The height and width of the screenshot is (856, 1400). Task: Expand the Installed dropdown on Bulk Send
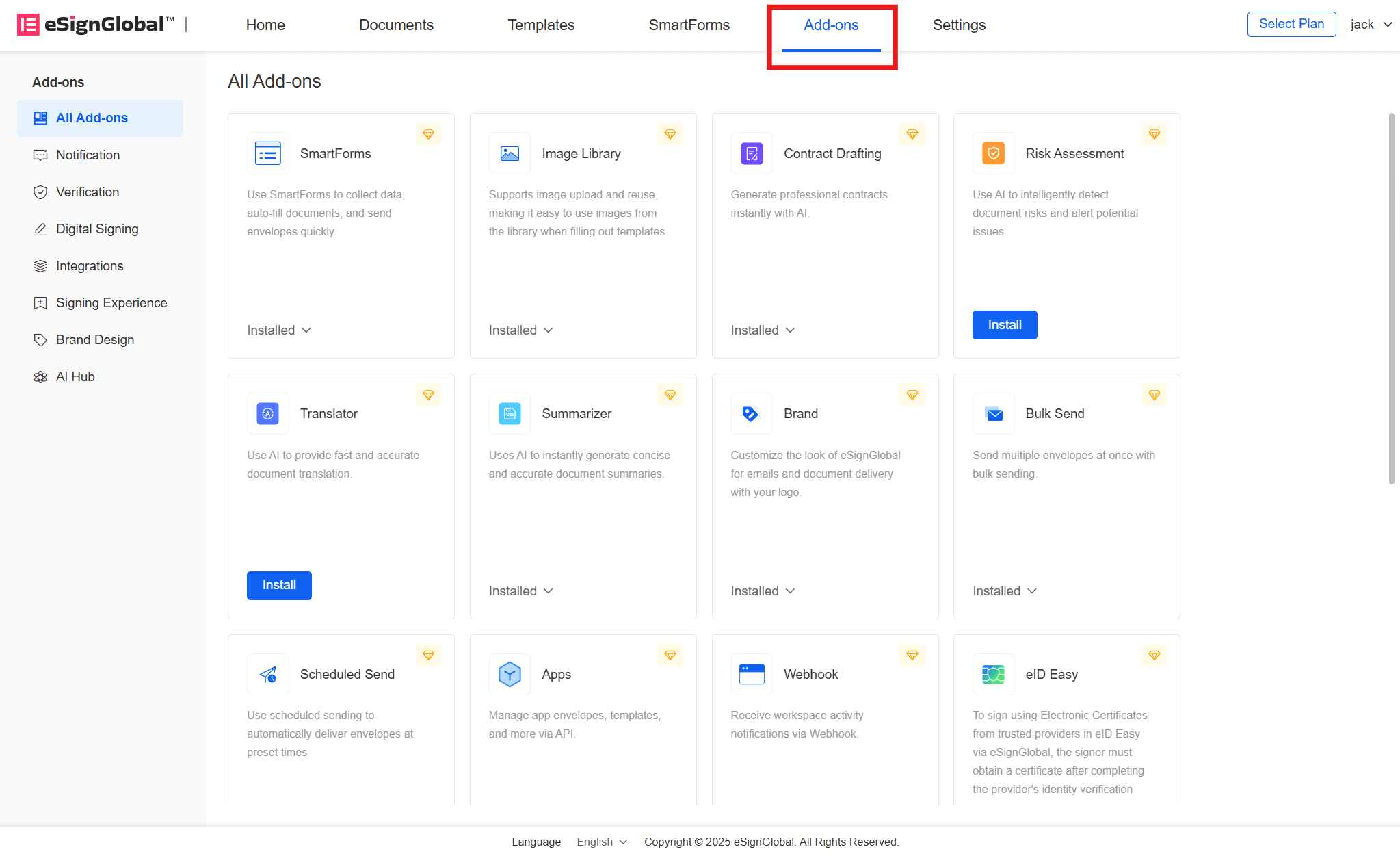(x=1005, y=591)
